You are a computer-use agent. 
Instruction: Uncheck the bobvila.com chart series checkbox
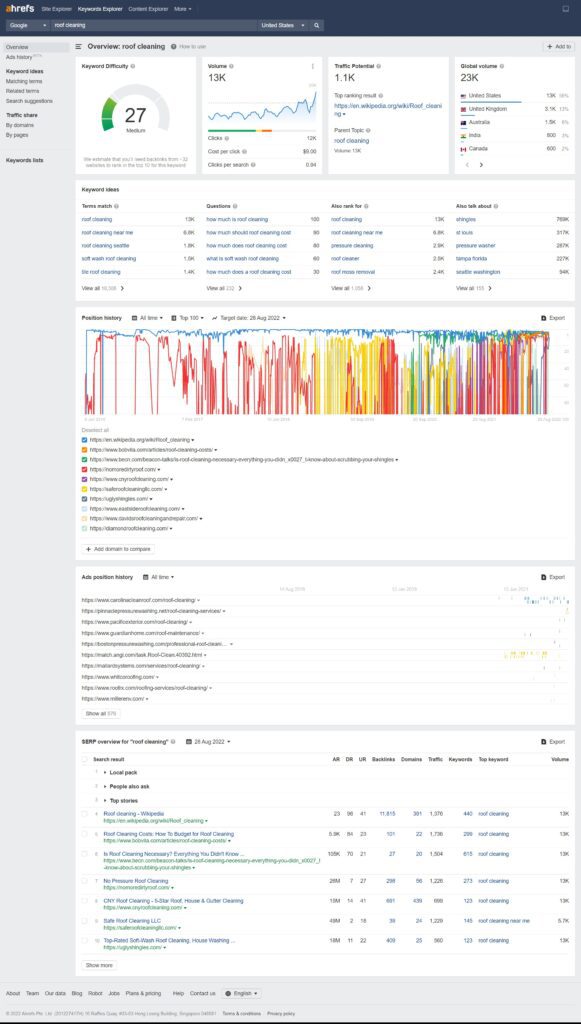84,450
